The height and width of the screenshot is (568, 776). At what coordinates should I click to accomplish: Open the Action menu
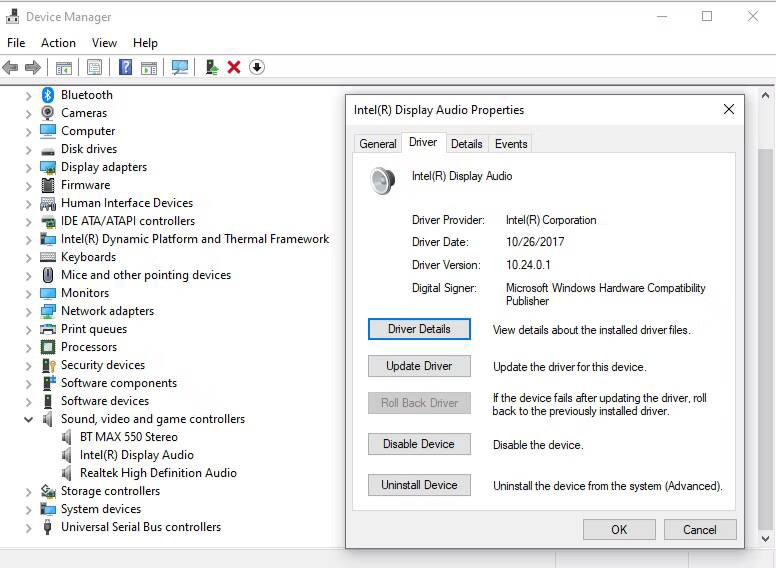58,43
